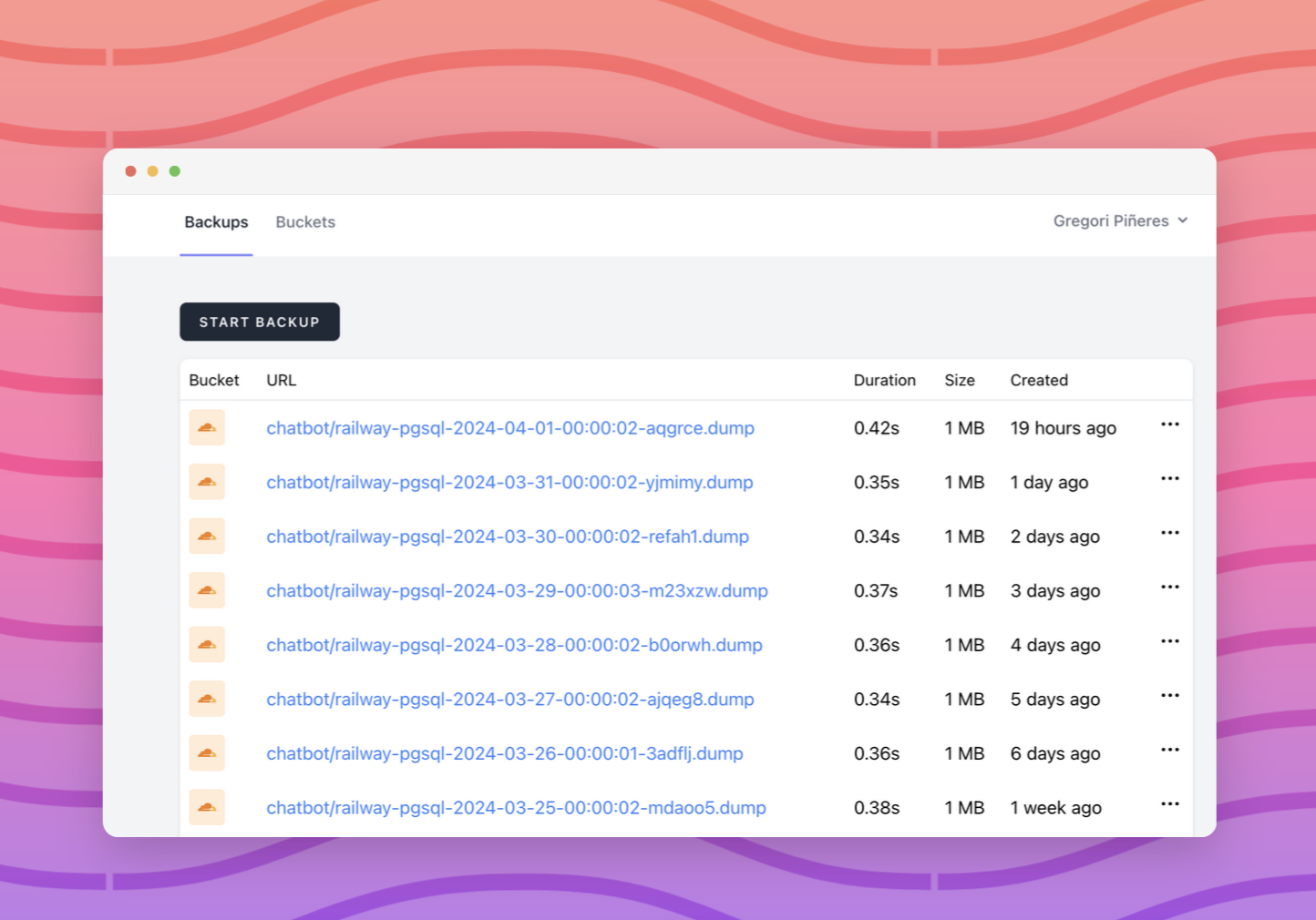Click the red close window button
The image size is (1316, 920).
pyautogui.click(x=130, y=171)
